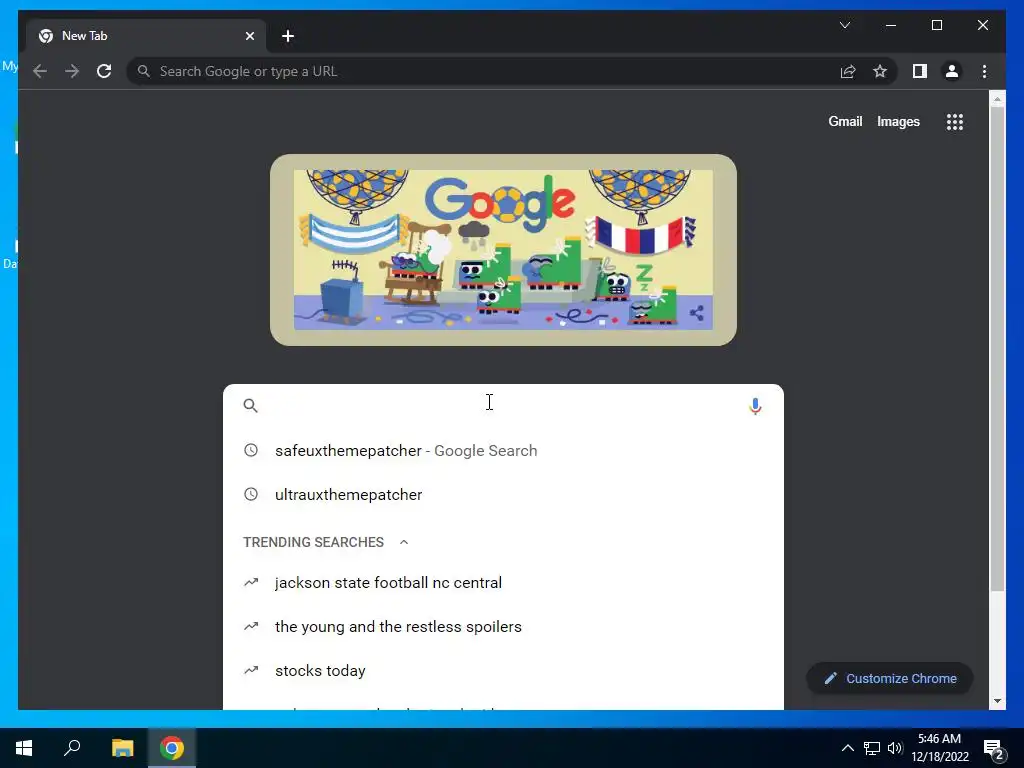Open the Google apps grid
1024x768 pixels.
(x=955, y=121)
